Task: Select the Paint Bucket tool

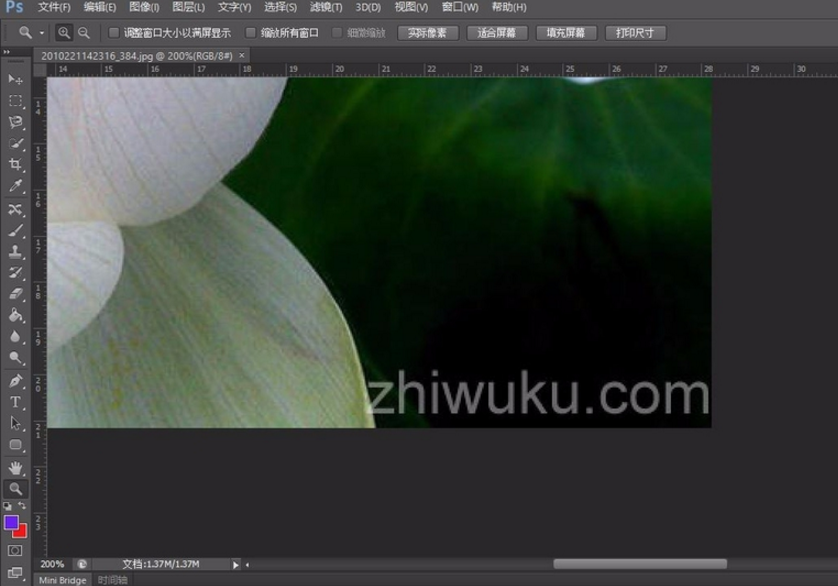Action: pyautogui.click(x=15, y=315)
